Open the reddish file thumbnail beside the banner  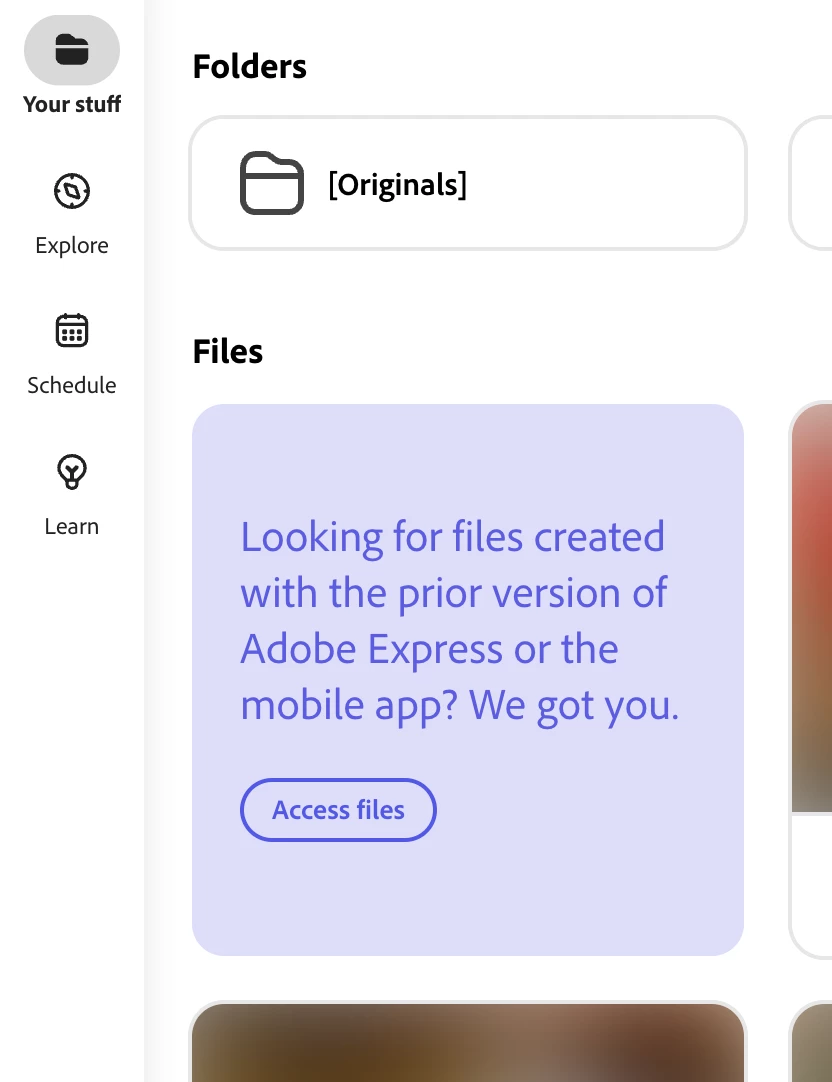pyautogui.click(x=812, y=607)
